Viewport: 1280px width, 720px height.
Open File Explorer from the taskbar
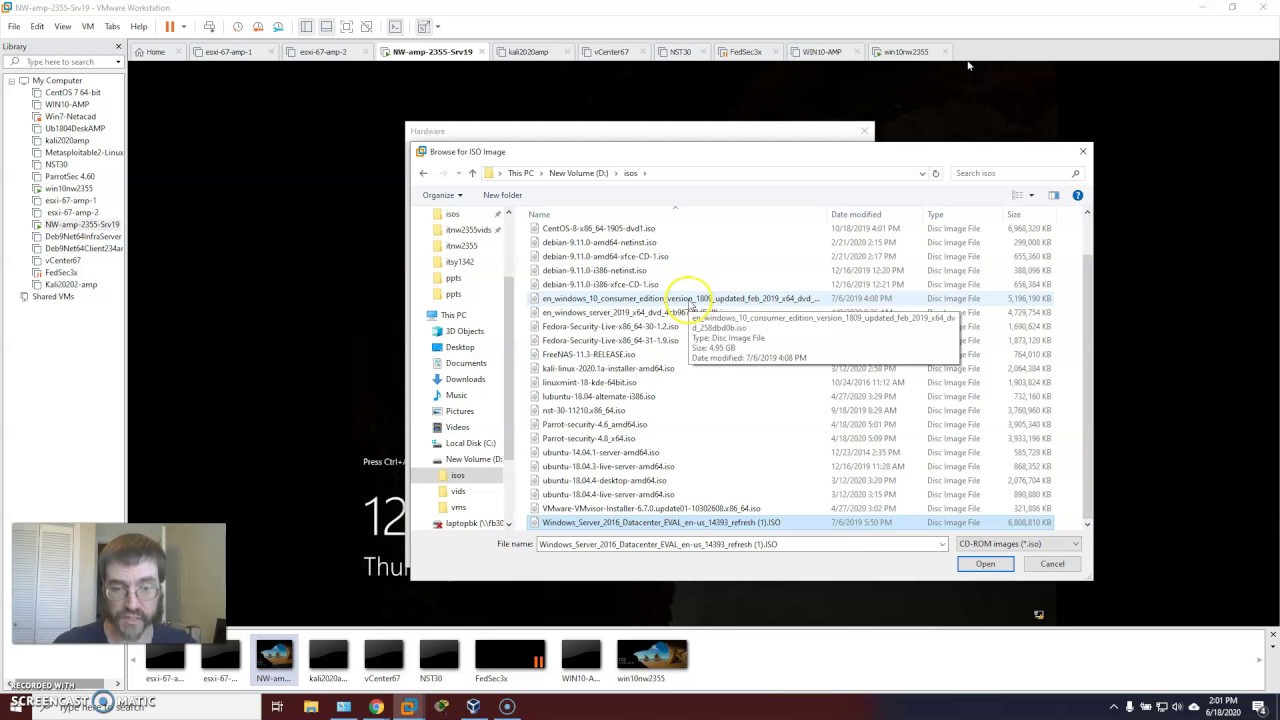click(311, 707)
